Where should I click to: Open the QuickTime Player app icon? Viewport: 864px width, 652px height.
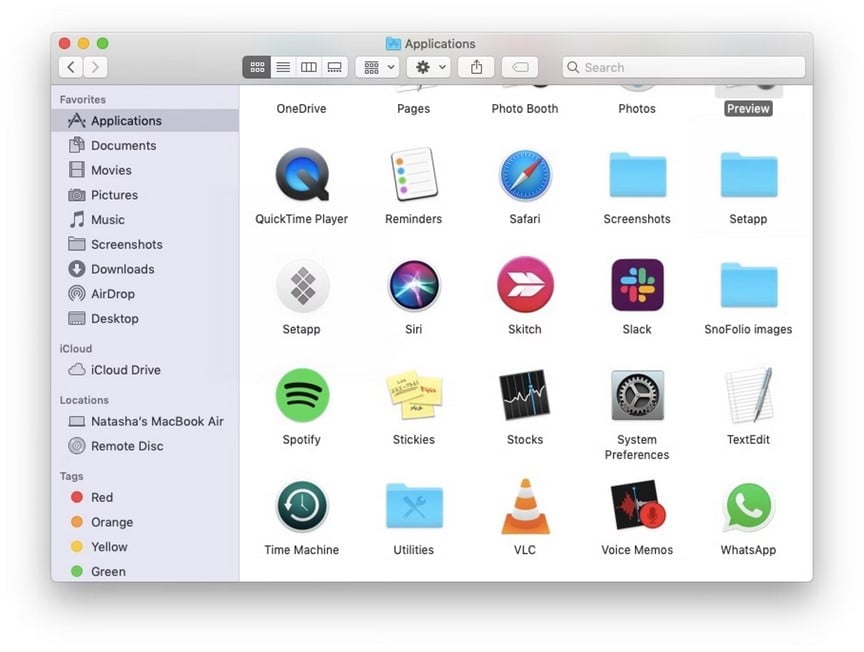click(x=301, y=176)
